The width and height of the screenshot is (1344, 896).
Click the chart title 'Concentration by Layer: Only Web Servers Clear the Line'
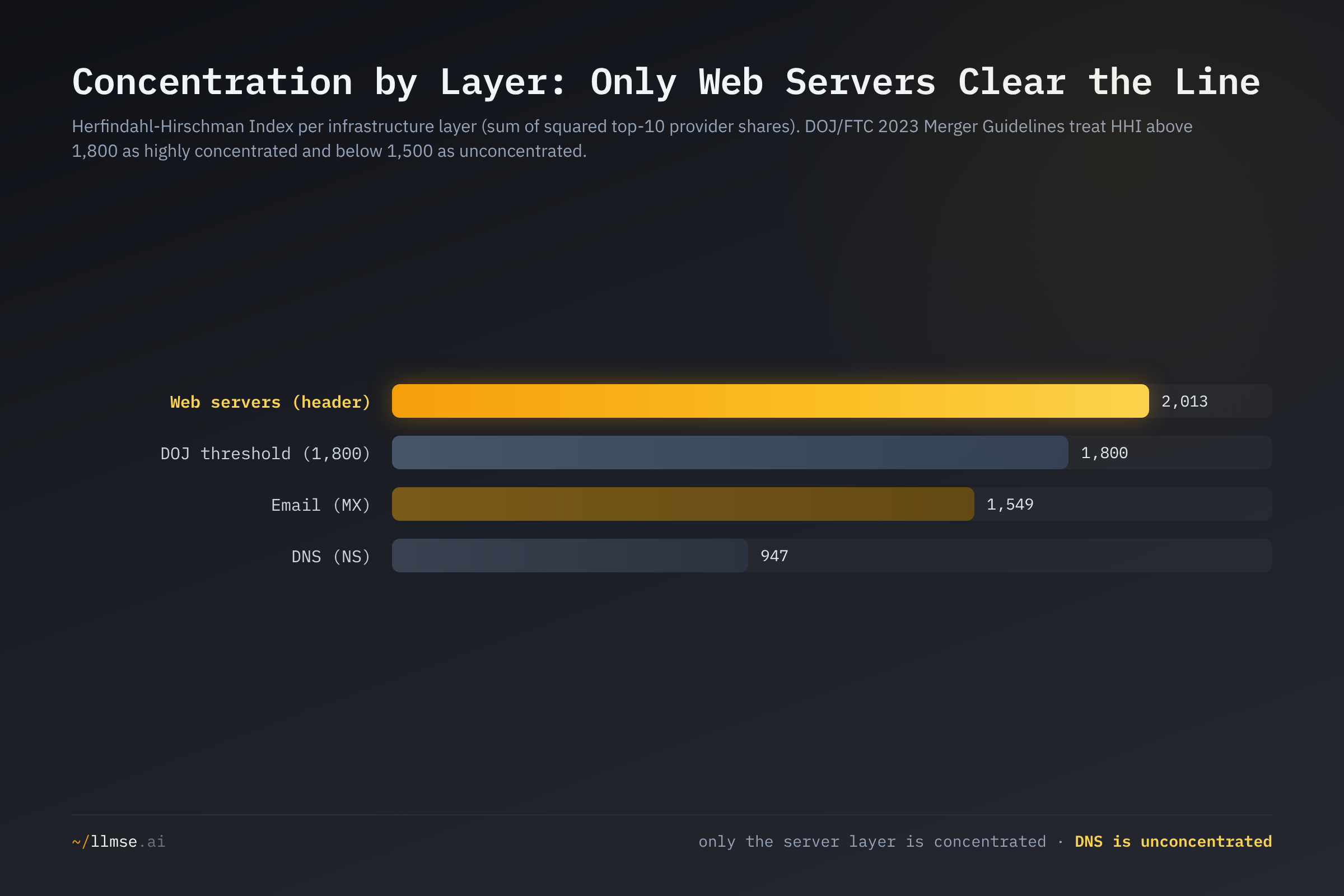(x=666, y=82)
